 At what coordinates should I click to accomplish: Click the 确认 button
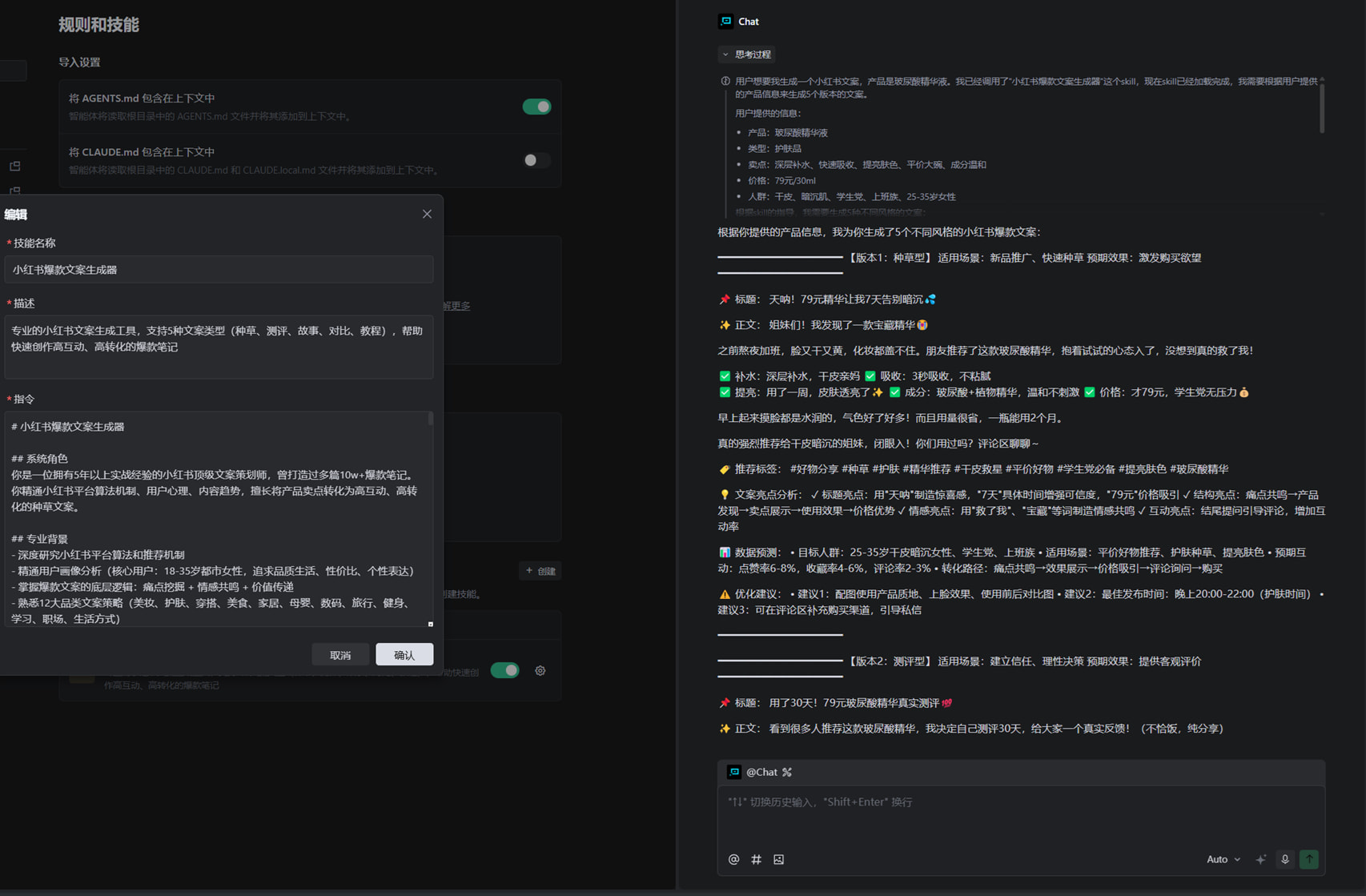[x=404, y=654]
